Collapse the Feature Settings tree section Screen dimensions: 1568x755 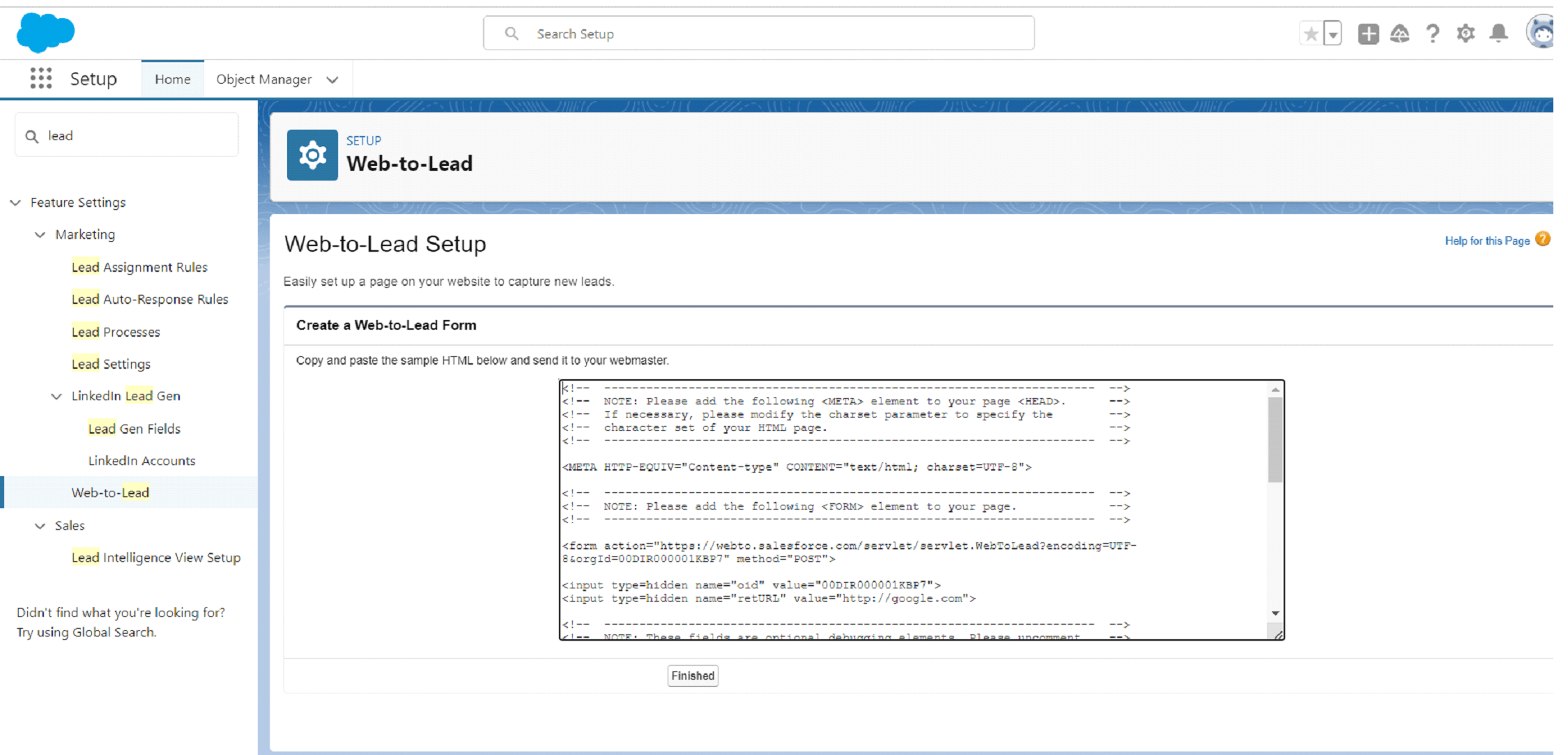(15, 202)
